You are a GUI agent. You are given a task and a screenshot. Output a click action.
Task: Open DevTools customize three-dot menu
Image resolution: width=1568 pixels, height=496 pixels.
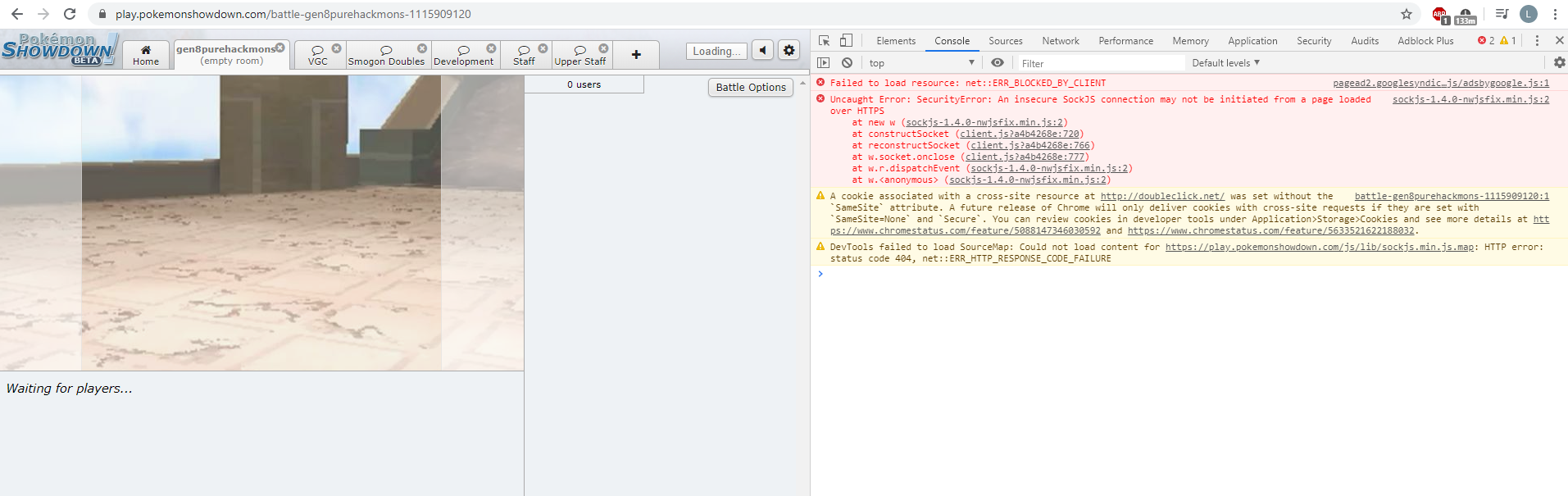pyautogui.click(x=1537, y=40)
